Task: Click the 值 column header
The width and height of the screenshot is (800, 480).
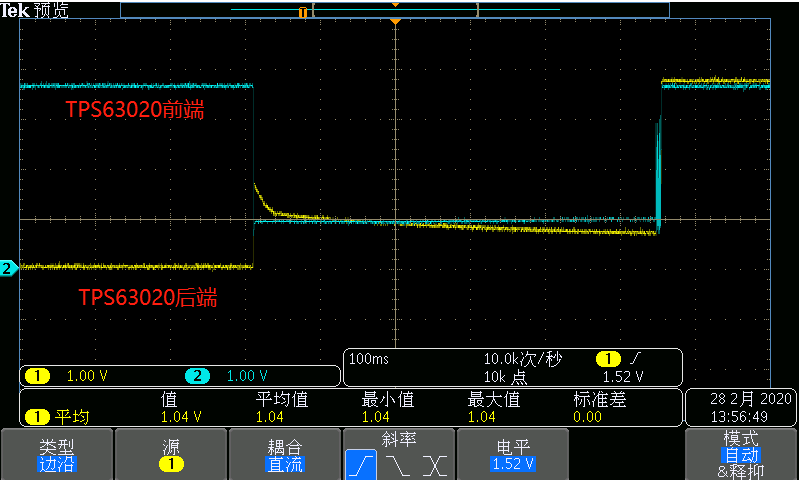Action: point(169,399)
